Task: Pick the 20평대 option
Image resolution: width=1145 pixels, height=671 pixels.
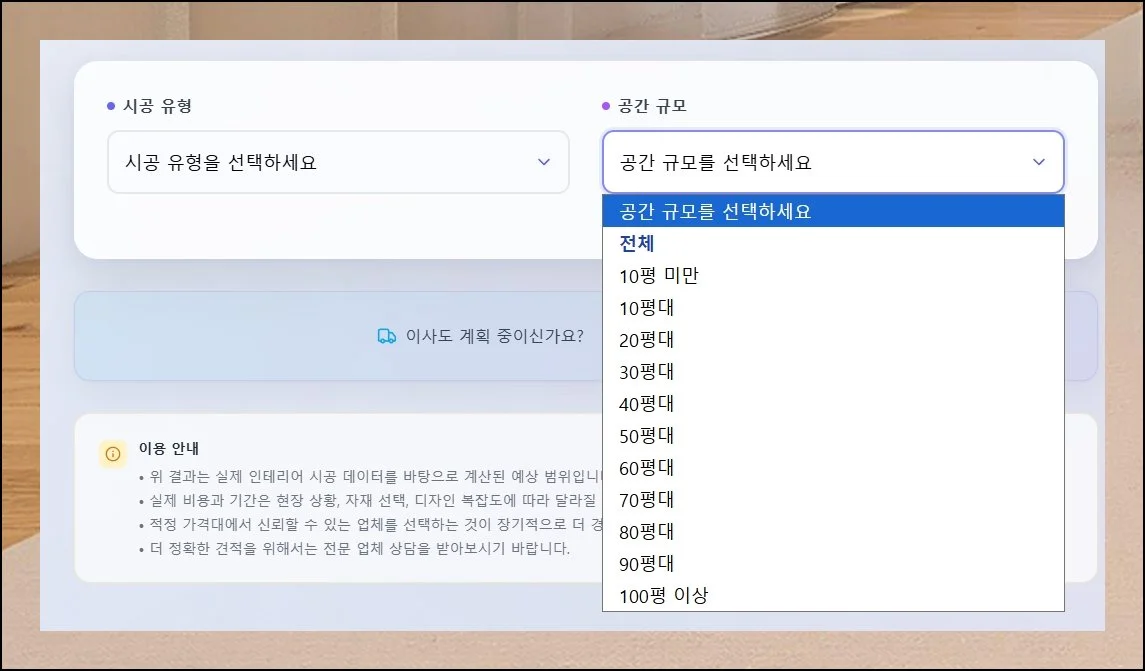Action: pyautogui.click(x=832, y=340)
